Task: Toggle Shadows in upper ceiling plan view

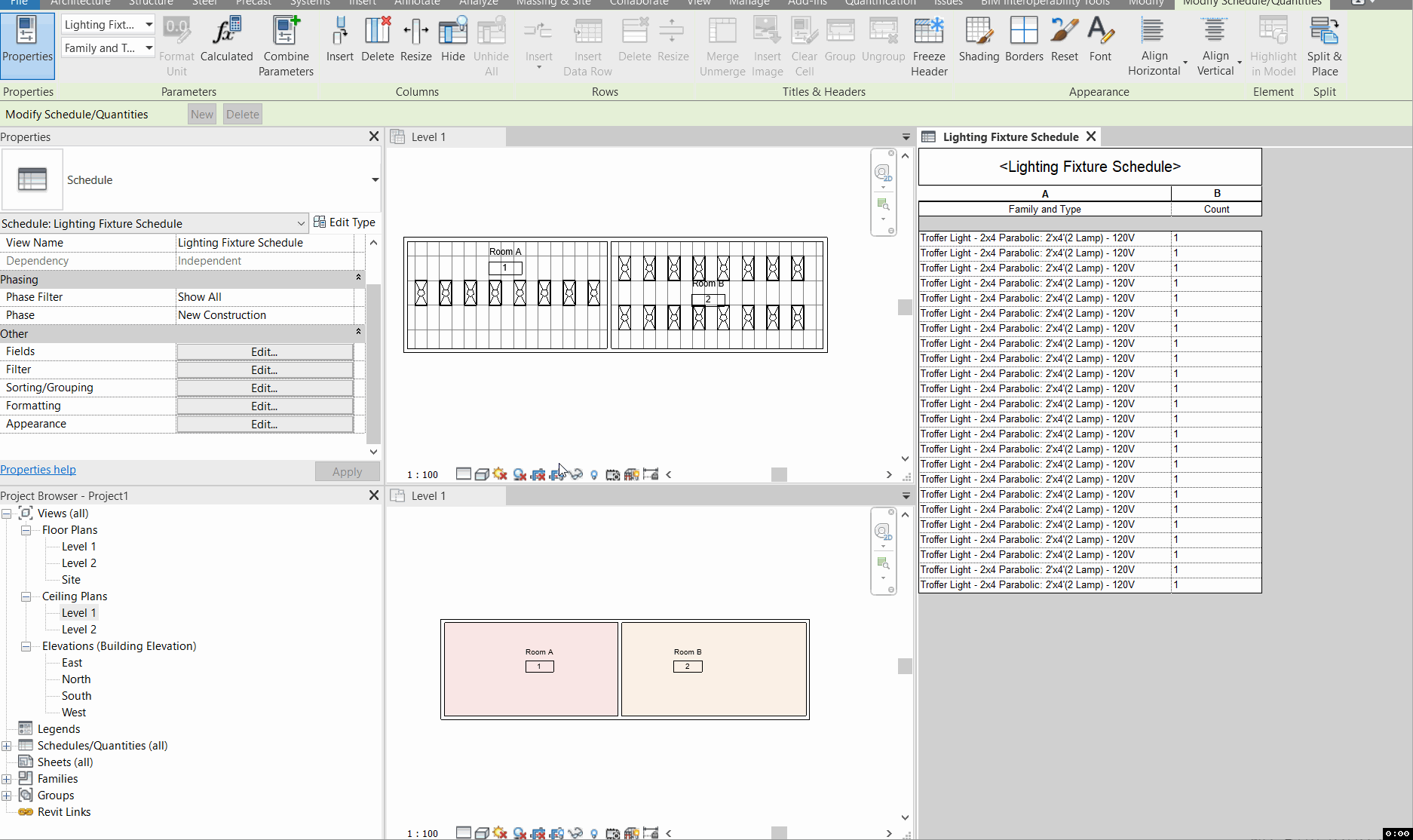Action: pos(520,474)
